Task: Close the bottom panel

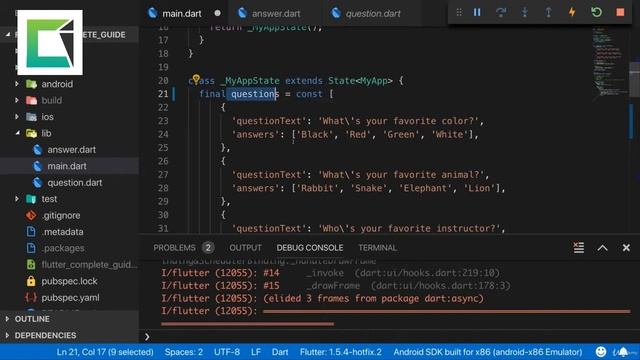Action: coord(626,248)
